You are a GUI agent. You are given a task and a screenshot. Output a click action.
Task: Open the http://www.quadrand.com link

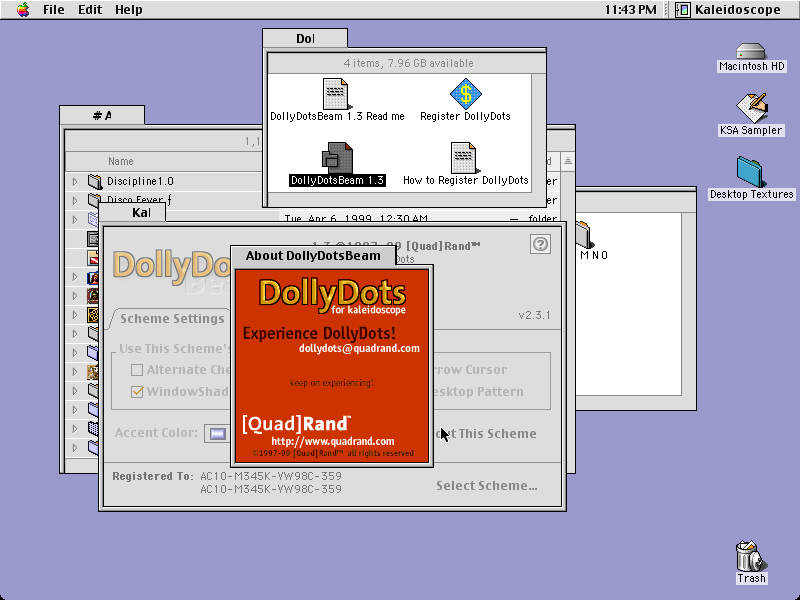[333, 441]
